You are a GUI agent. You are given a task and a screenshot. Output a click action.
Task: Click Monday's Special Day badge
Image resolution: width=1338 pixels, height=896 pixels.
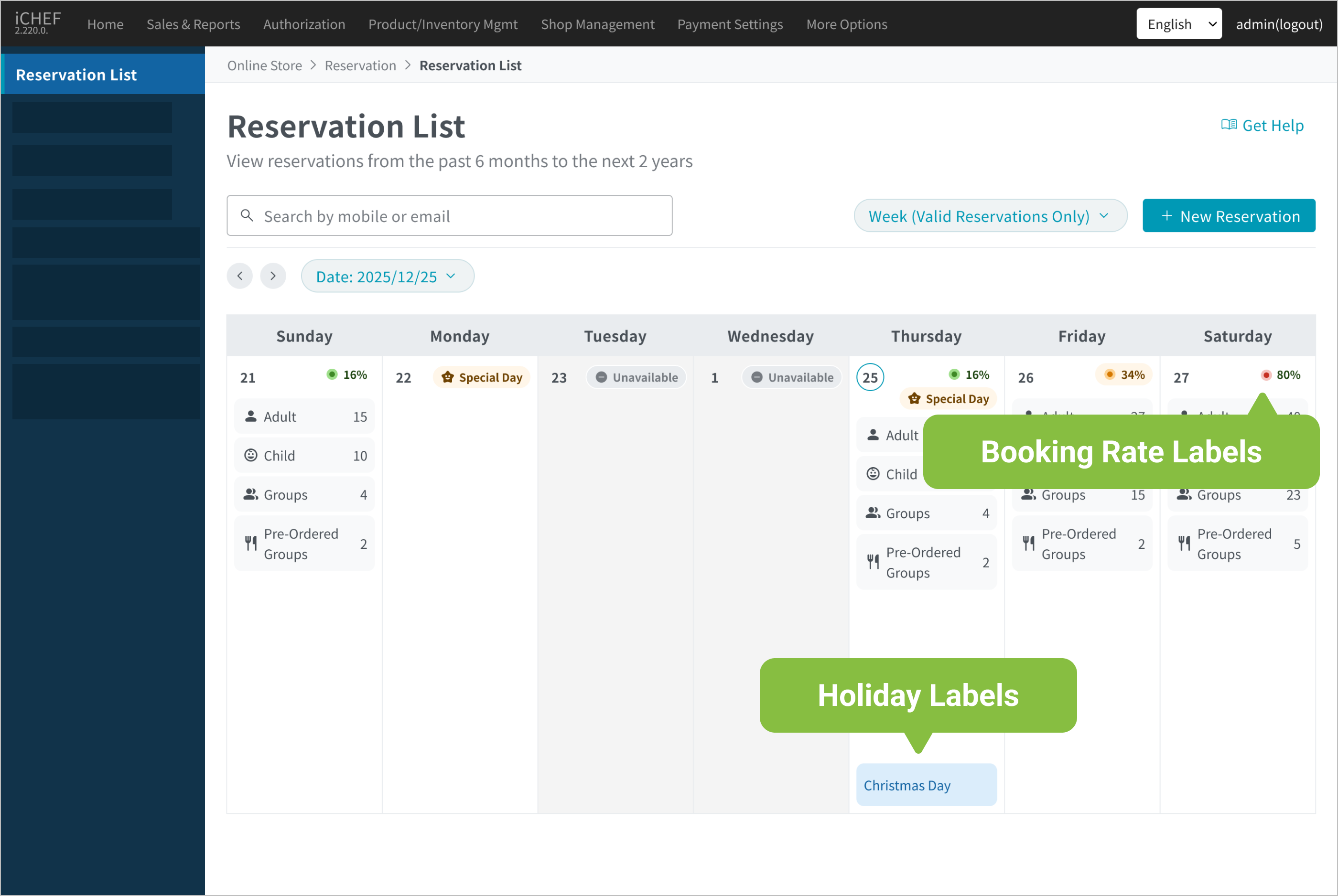pos(481,377)
